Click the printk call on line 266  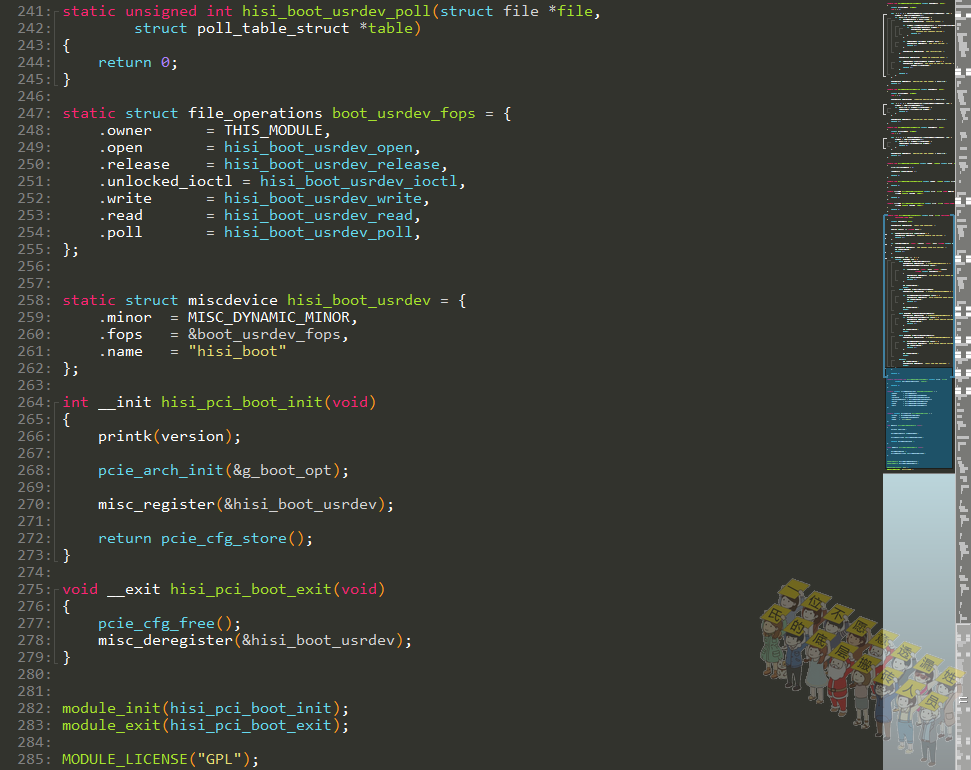125,437
